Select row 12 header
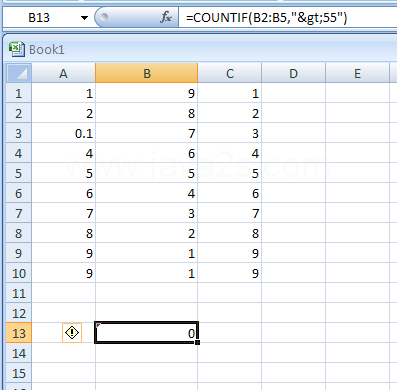The height and width of the screenshot is (390, 397). [x=19, y=313]
